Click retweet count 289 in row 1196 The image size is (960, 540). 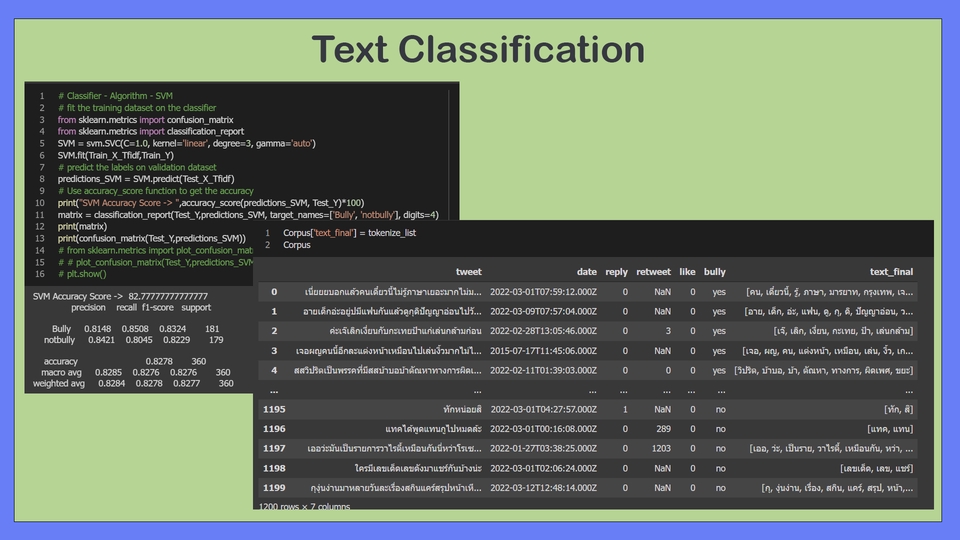click(x=663, y=429)
